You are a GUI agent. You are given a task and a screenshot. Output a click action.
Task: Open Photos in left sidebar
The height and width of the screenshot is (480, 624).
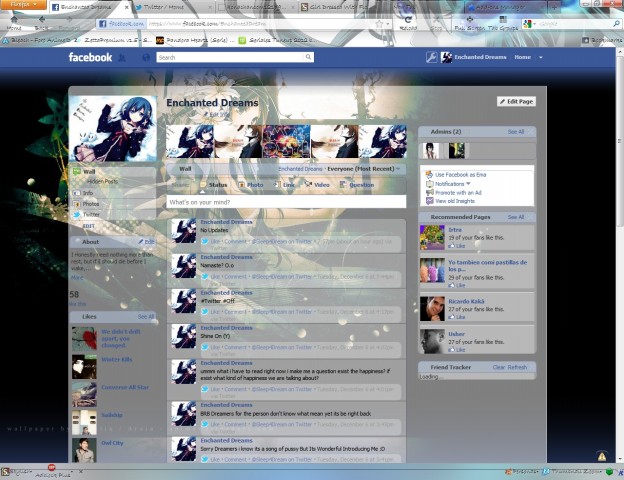(x=114, y=204)
